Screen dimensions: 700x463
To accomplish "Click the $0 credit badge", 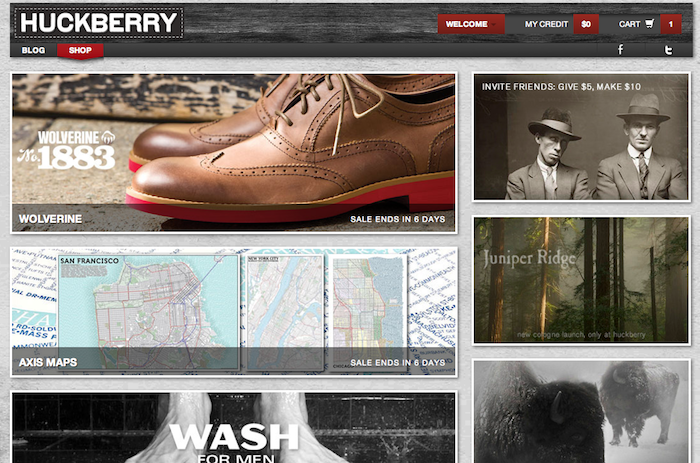I will [586, 24].
